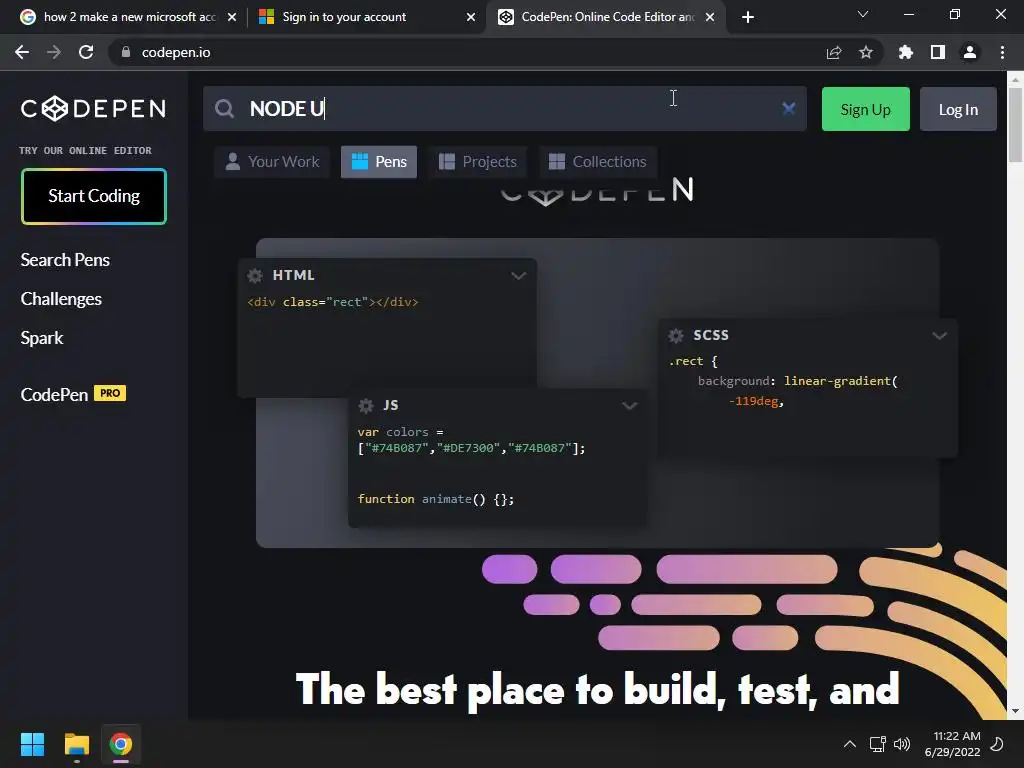The width and height of the screenshot is (1024, 768).
Task: Open a new browser tab
Action: tap(748, 17)
